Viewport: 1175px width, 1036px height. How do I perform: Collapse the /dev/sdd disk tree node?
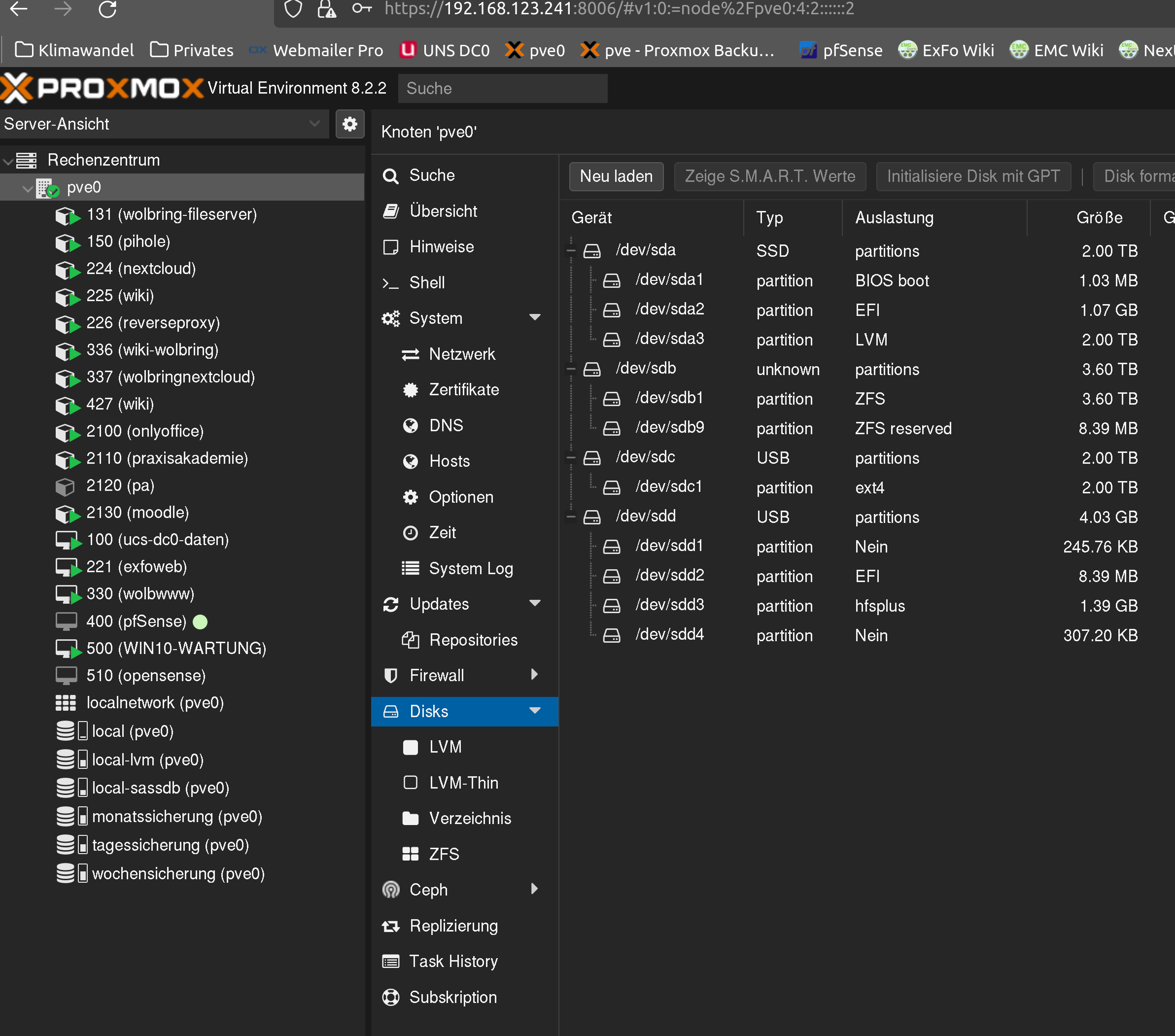[x=571, y=517]
